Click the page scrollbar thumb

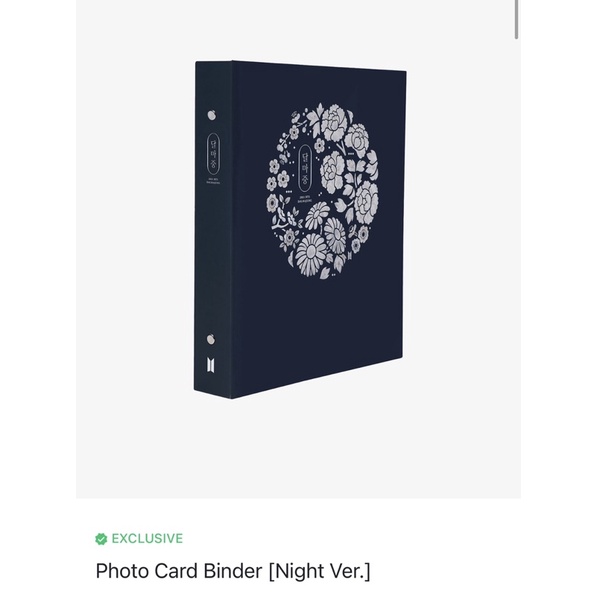pyautogui.click(x=516, y=19)
